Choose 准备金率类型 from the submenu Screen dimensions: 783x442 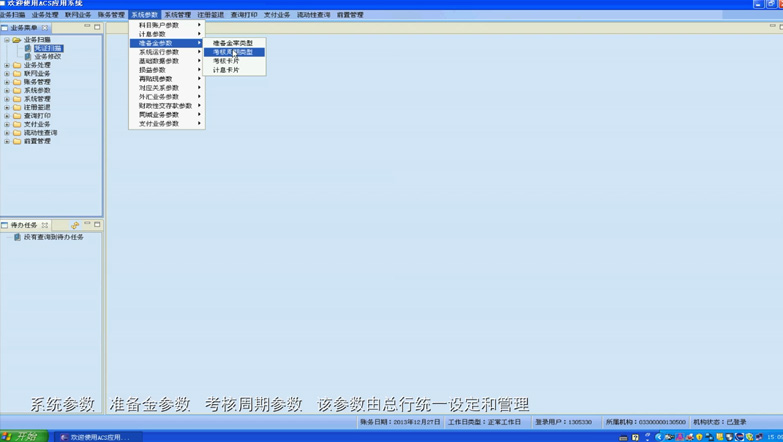pos(232,43)
